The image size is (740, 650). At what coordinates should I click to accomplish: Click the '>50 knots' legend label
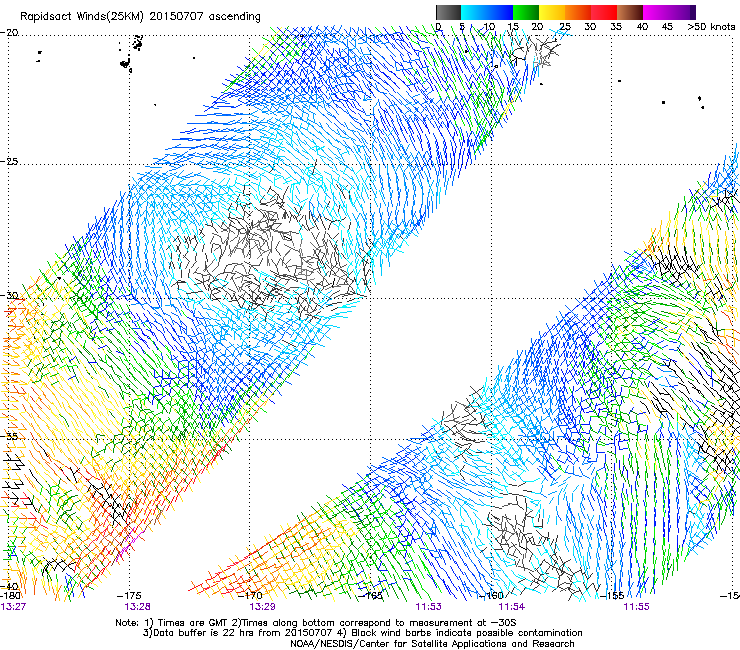[711, 27]
